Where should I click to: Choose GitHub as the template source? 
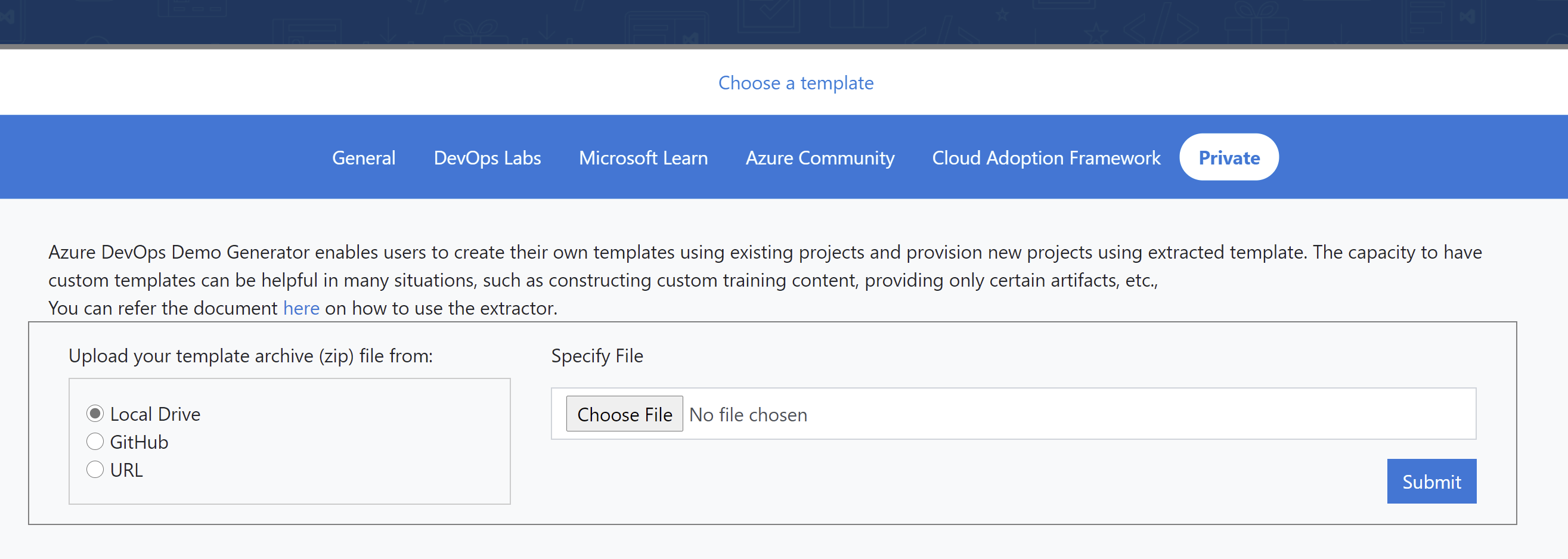(95, 442)
